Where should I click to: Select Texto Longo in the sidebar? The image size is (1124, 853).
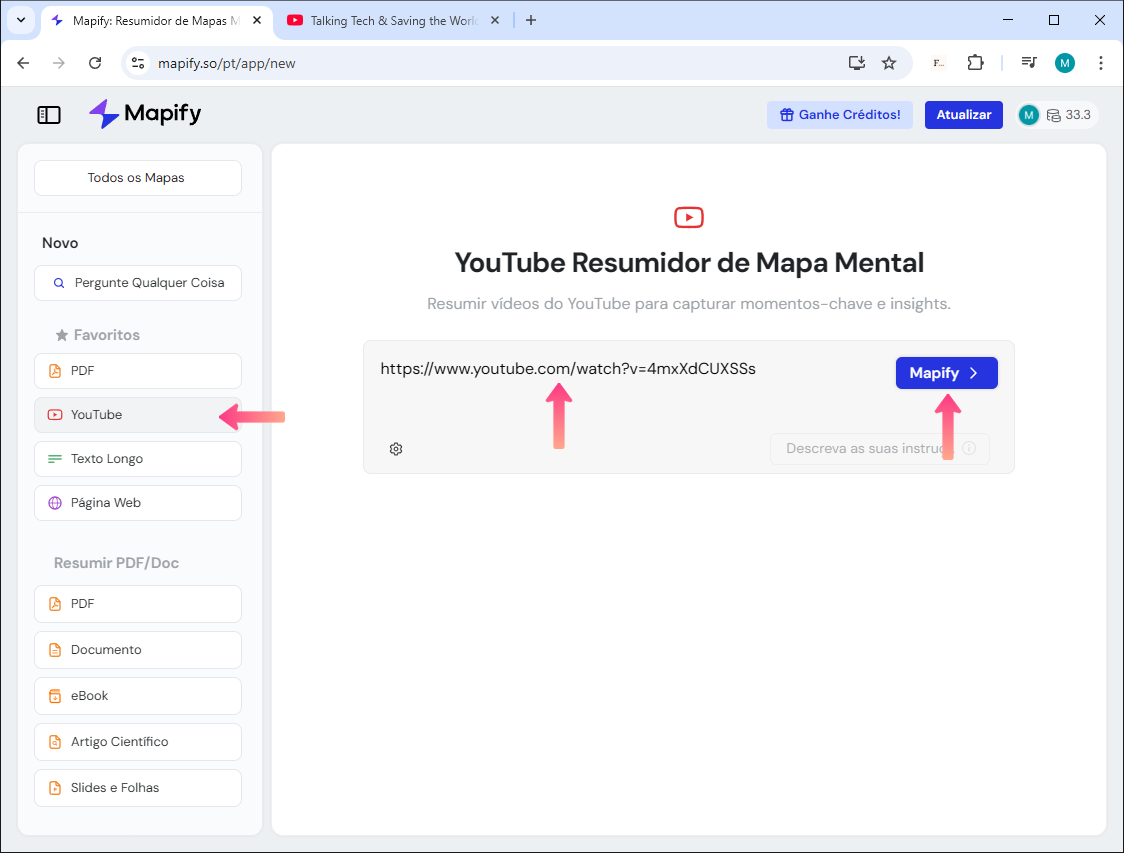[138, 459]
